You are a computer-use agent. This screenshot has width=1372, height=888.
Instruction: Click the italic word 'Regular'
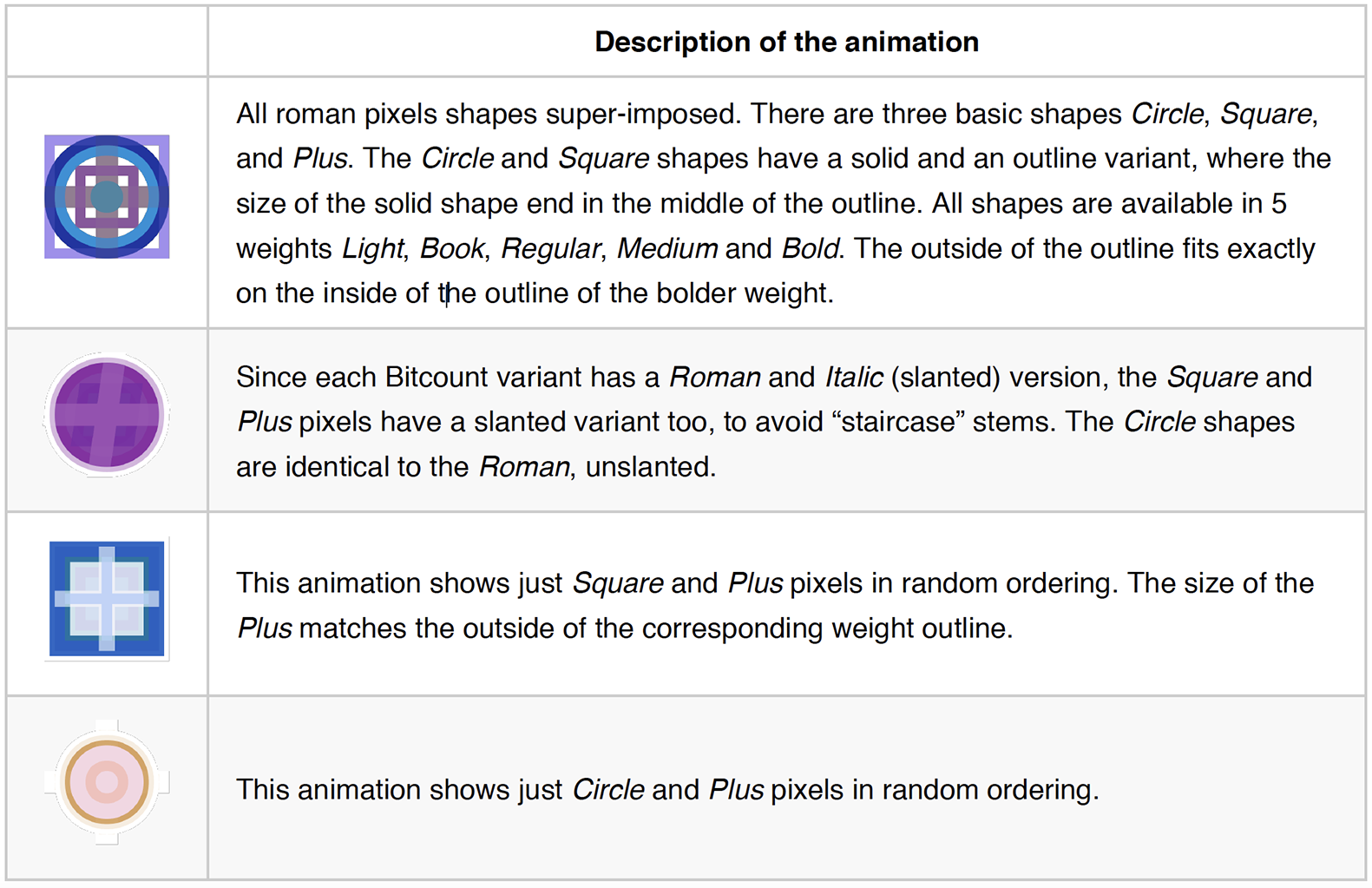(551, 249)
